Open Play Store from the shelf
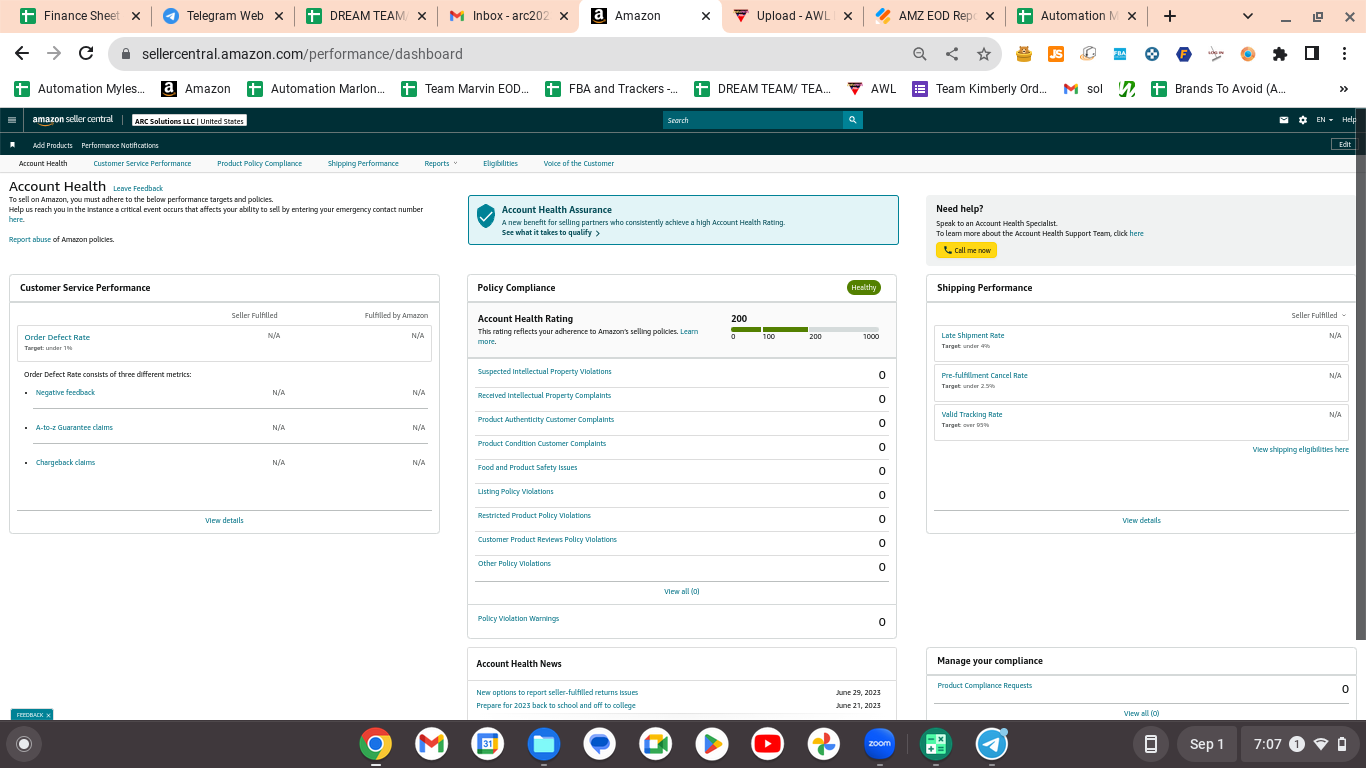The width and height of the screenshot is (1366, 768). 712,744
